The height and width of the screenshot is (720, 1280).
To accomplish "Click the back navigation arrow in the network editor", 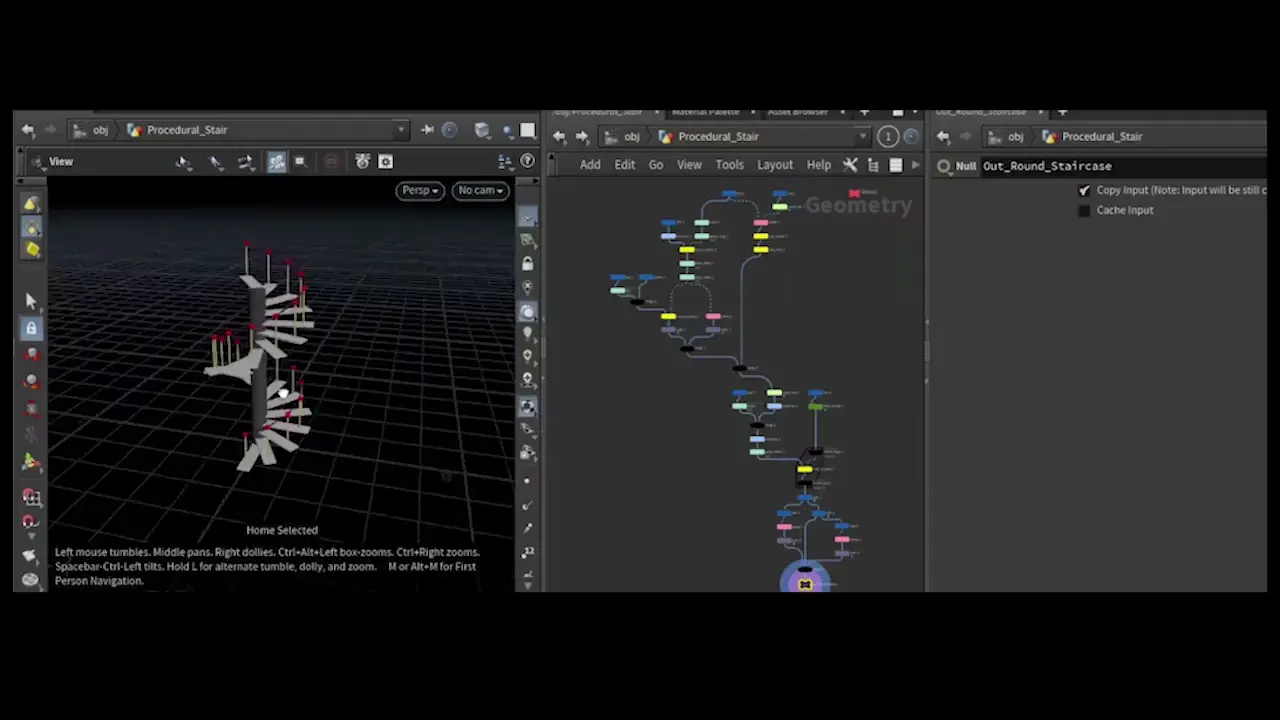I will (x=560, y=137).
